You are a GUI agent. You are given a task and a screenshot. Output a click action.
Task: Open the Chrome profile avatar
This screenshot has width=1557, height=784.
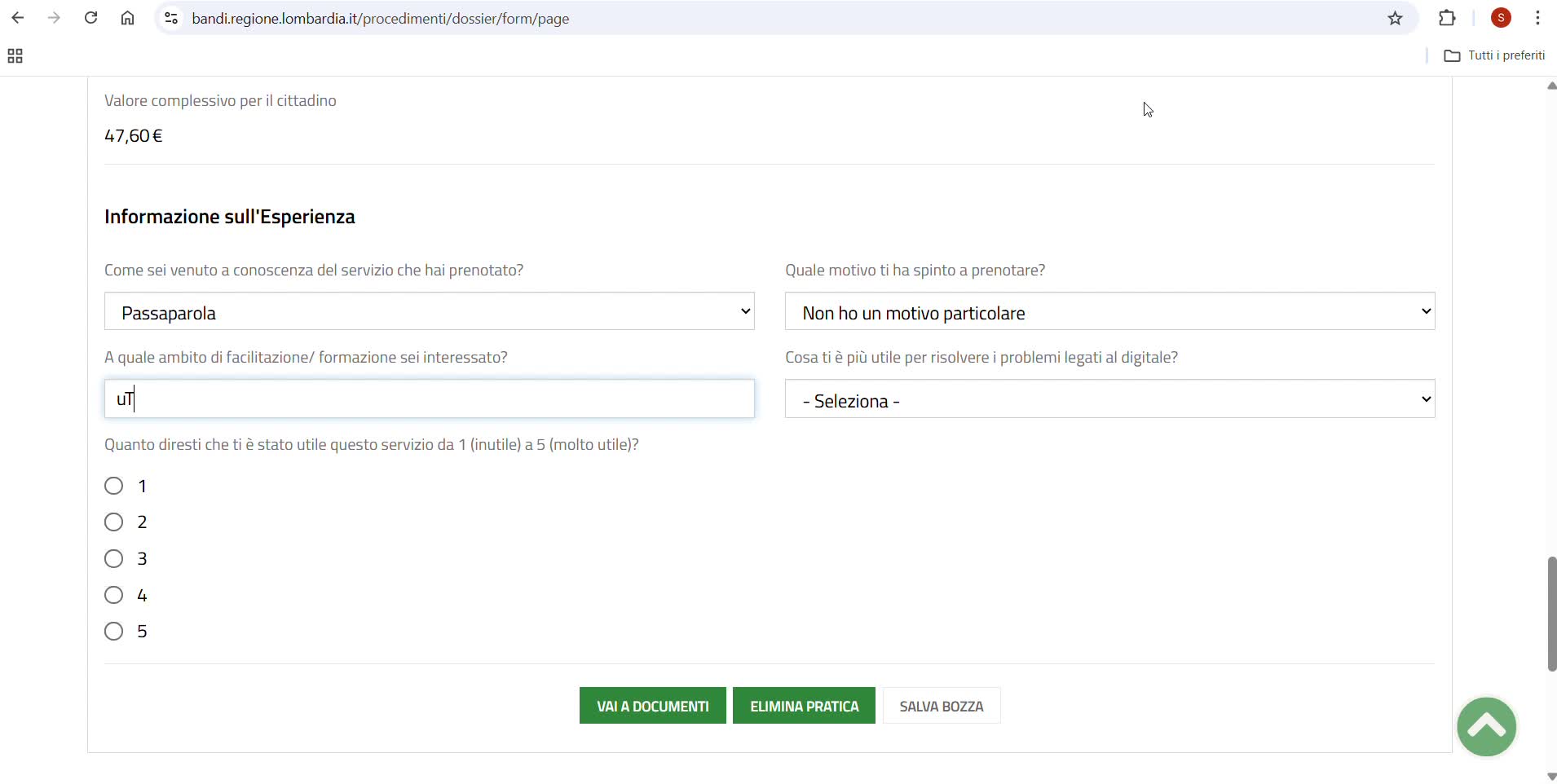[x=1501, y=18]
